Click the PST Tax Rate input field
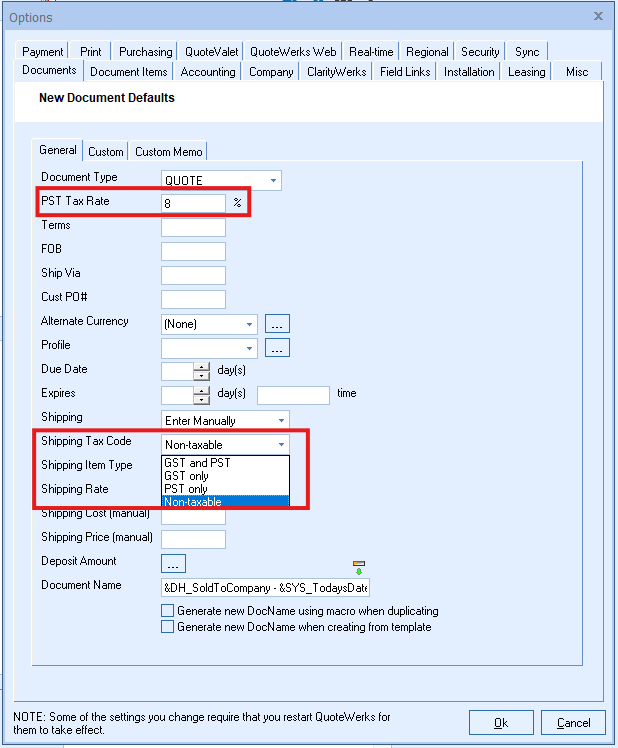This screenshot has width=618, height=748. [193, 203]
